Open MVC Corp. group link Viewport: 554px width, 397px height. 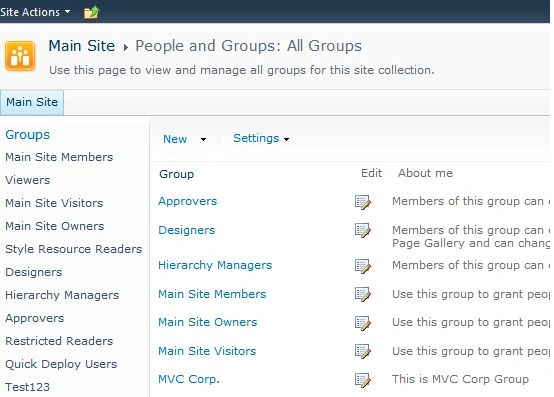pos(189,379)
